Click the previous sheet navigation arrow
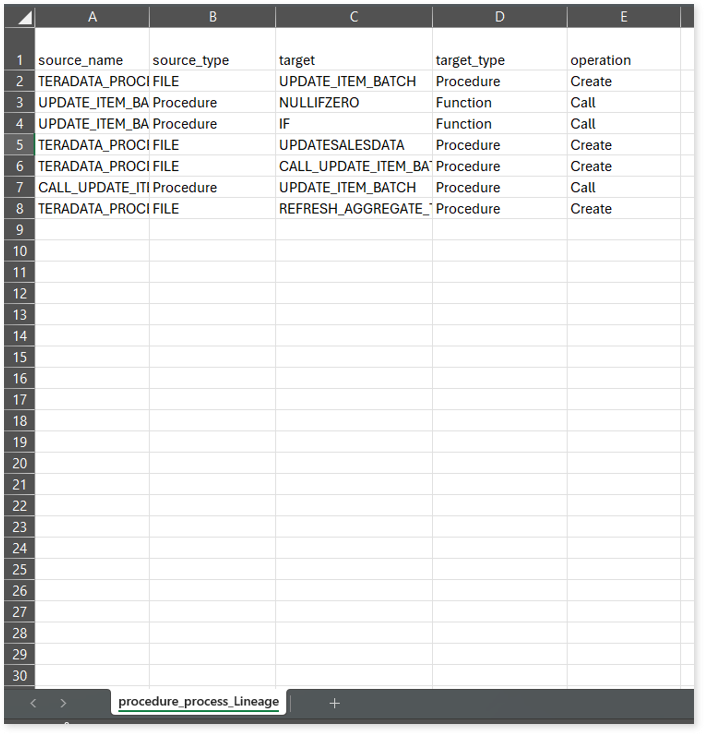Image resolution: width=704 pixels, height=734 pixels. tap(32, 703)
